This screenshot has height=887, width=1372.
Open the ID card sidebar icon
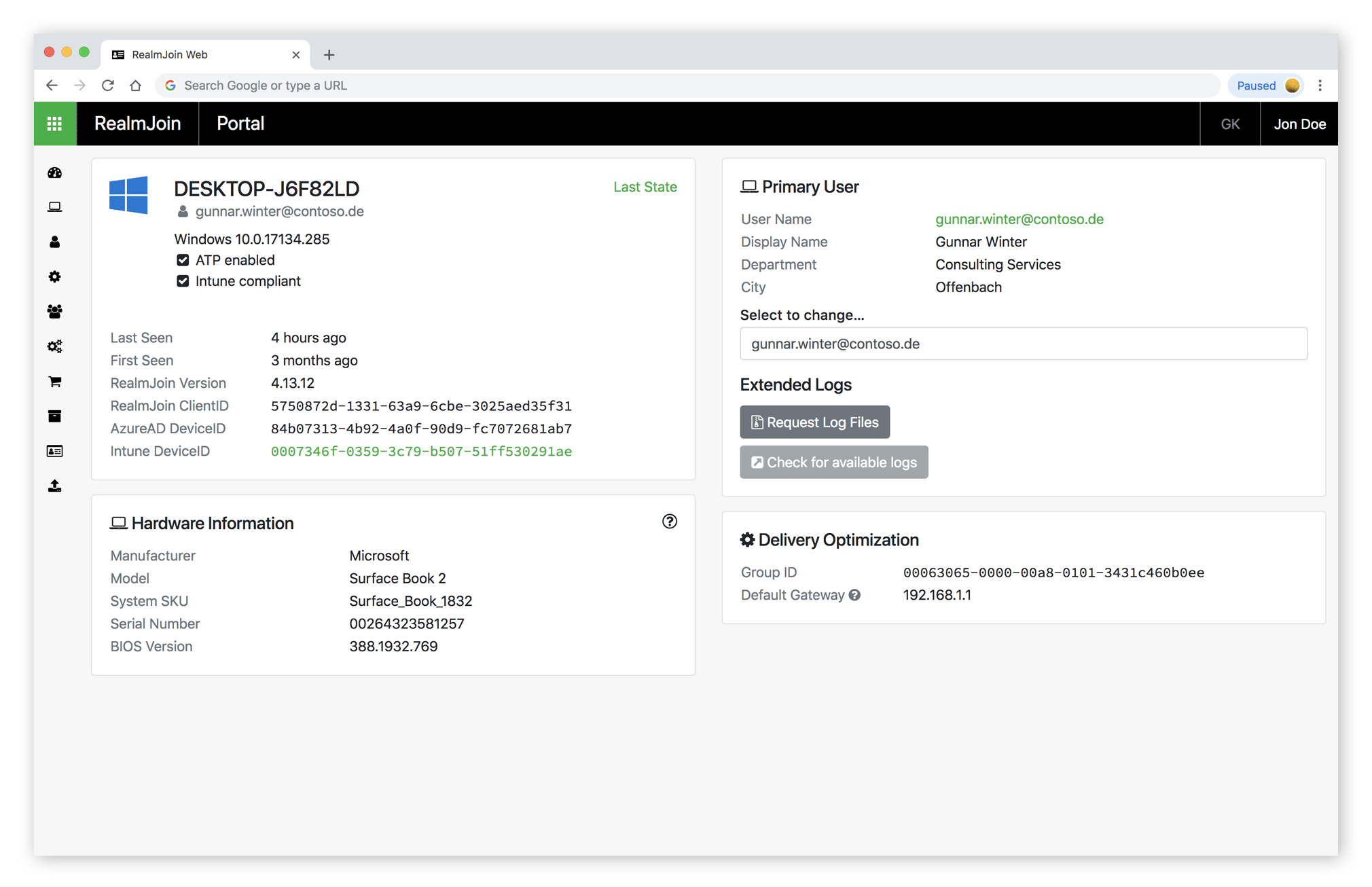click(x=55, y=451)
